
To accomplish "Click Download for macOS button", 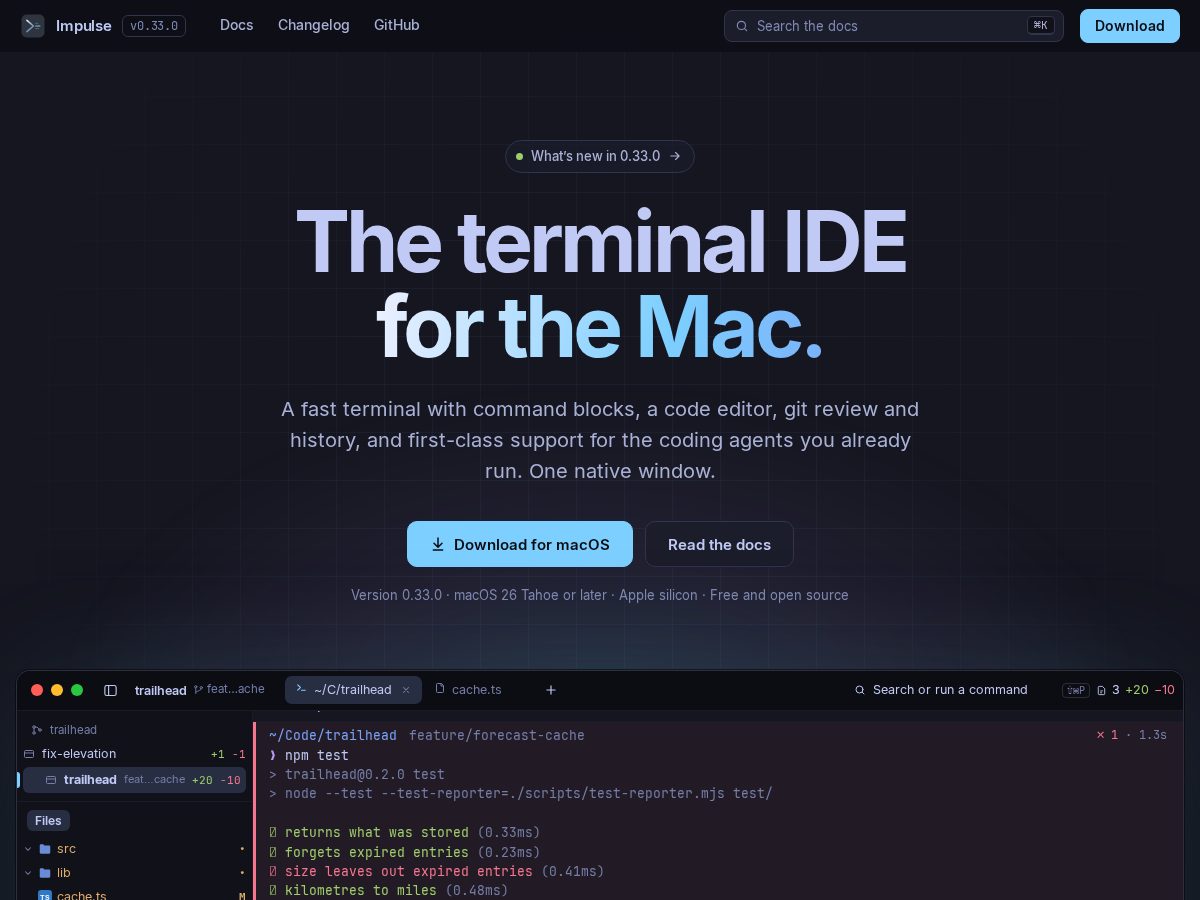I will 520,544.
